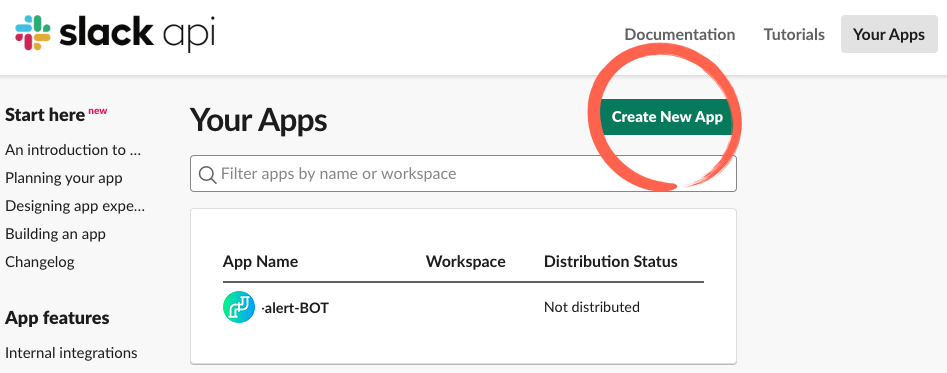Click the Start here sidebar heading
The image size is (947, 373).
tap(45, 115)
